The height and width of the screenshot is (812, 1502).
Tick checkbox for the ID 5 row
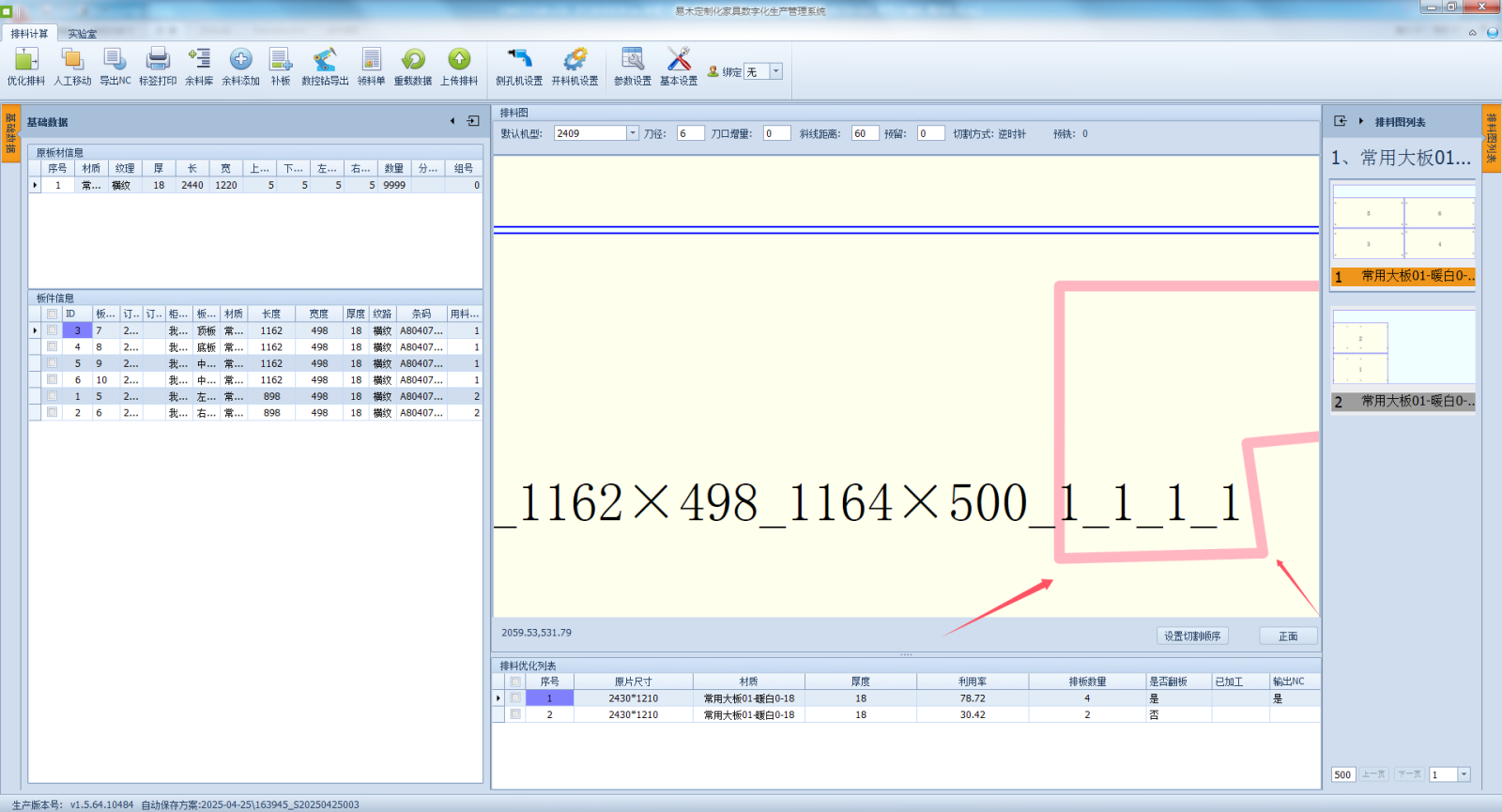point(53,363)
